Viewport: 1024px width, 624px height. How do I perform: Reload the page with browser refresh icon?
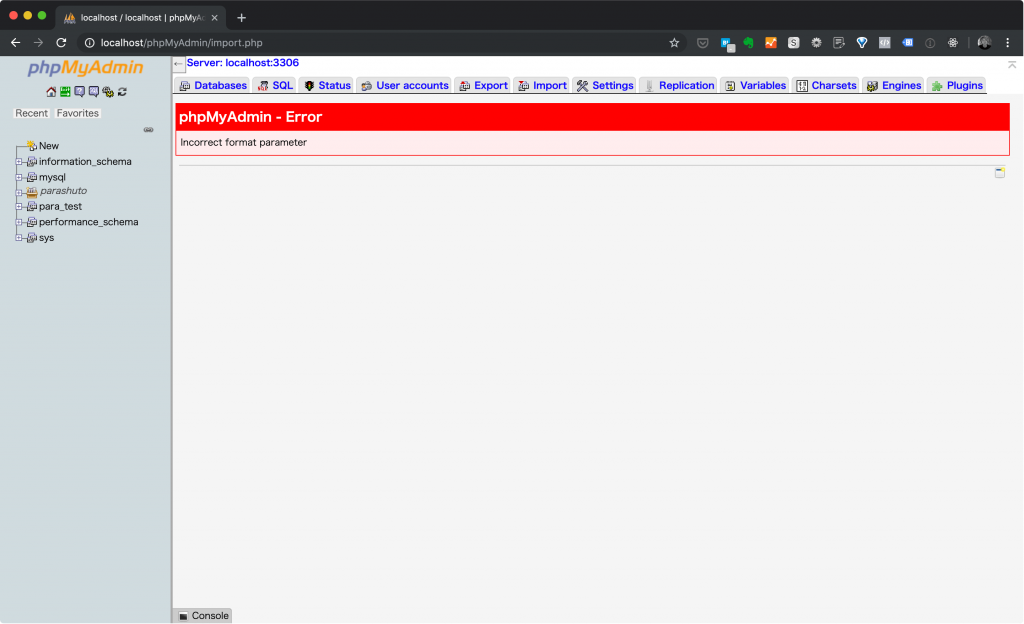(x=63, y=42)
